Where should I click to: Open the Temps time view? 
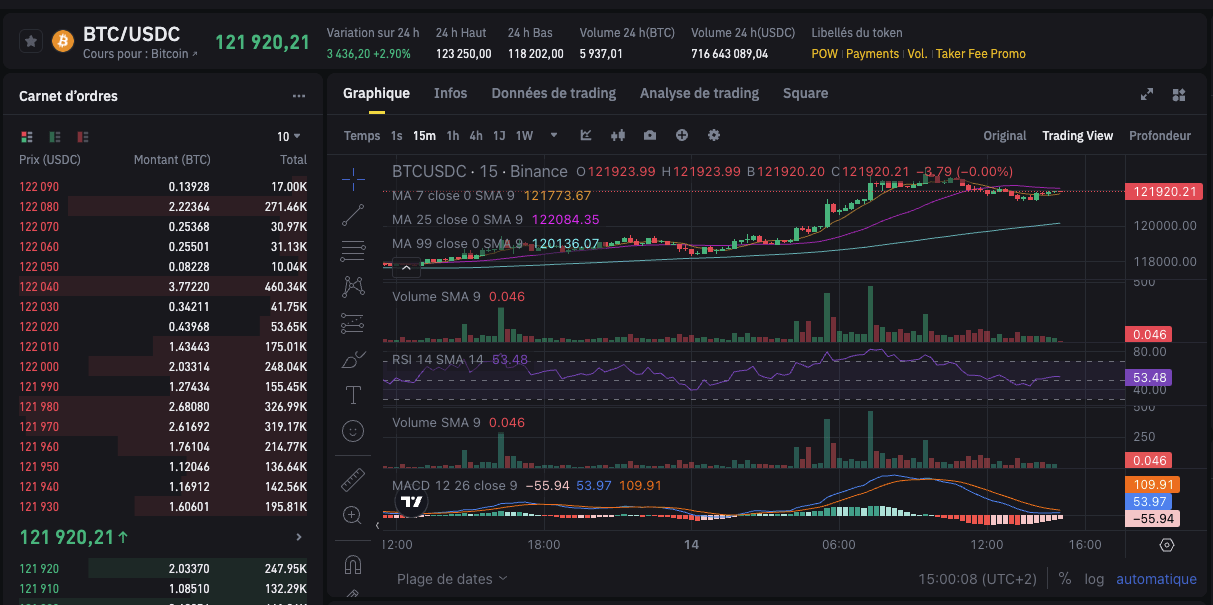362,135
